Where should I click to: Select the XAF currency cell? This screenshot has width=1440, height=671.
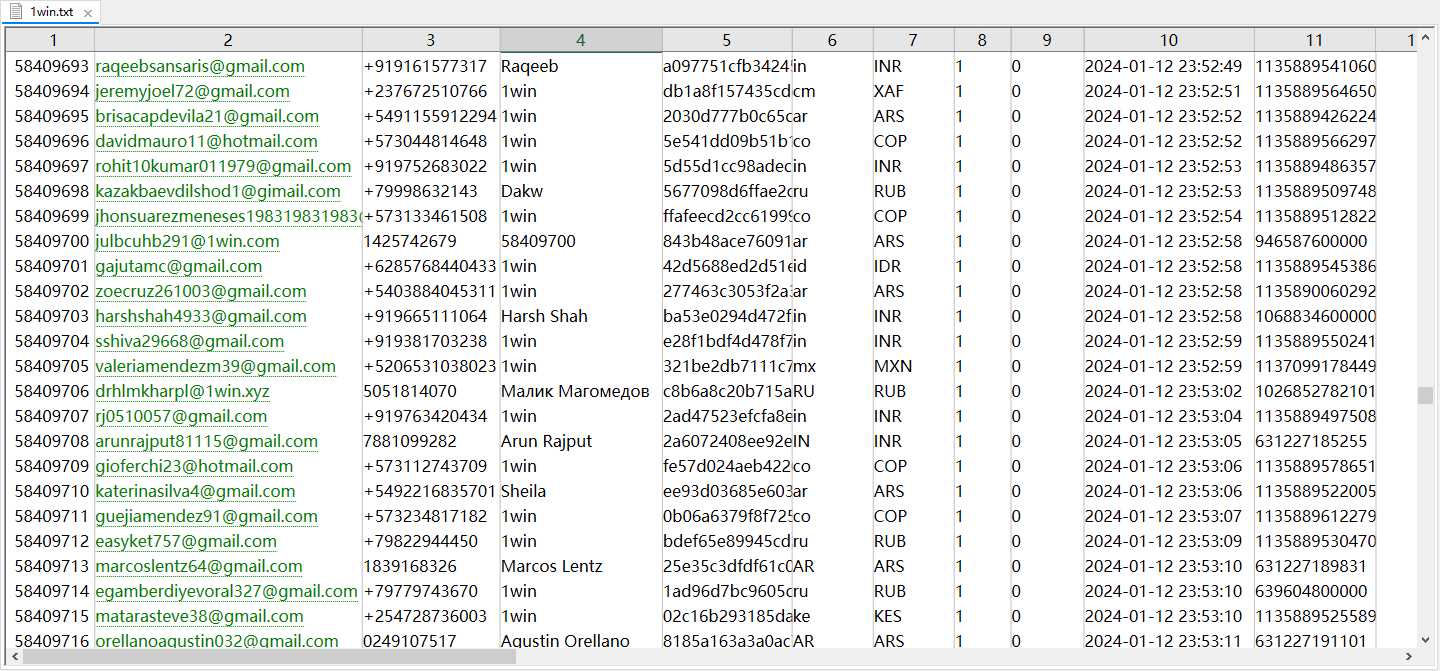(889, 91)
